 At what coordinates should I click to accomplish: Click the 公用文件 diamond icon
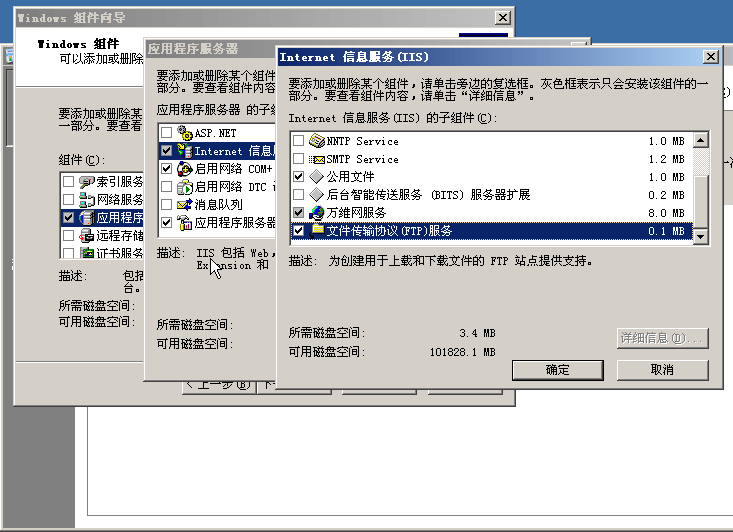[x=317, y=177]
